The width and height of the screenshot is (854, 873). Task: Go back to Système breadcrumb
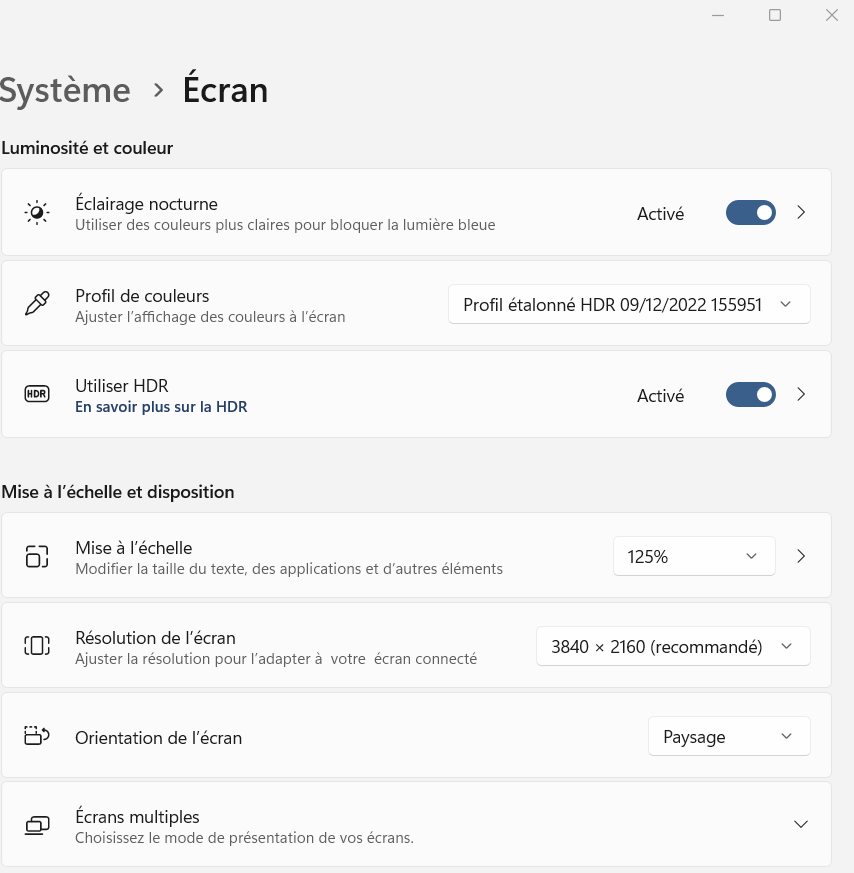(x=65, y=90)
